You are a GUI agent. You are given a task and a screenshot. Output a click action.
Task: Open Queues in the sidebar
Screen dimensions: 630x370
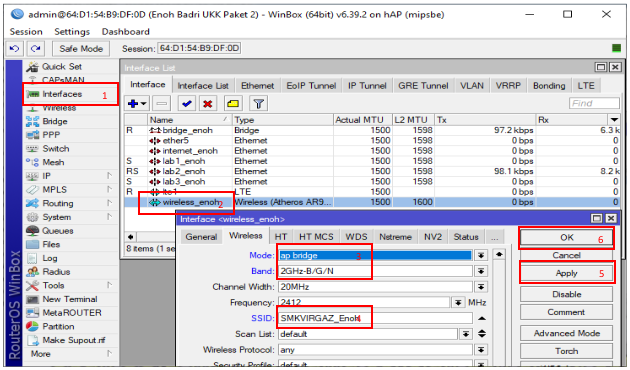click(x=58, y=231)
